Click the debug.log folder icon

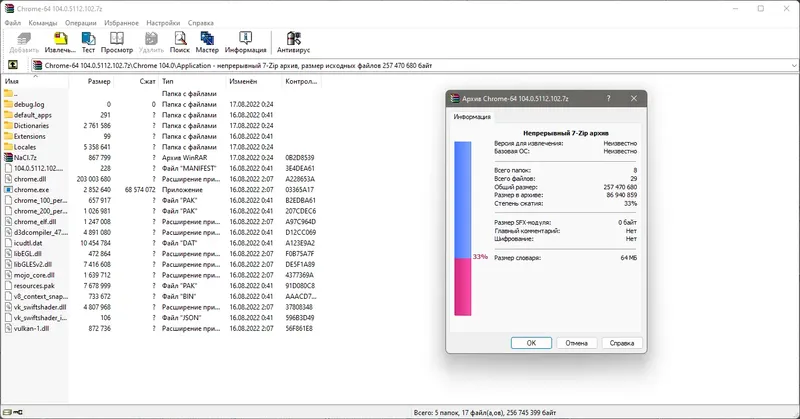8,104
